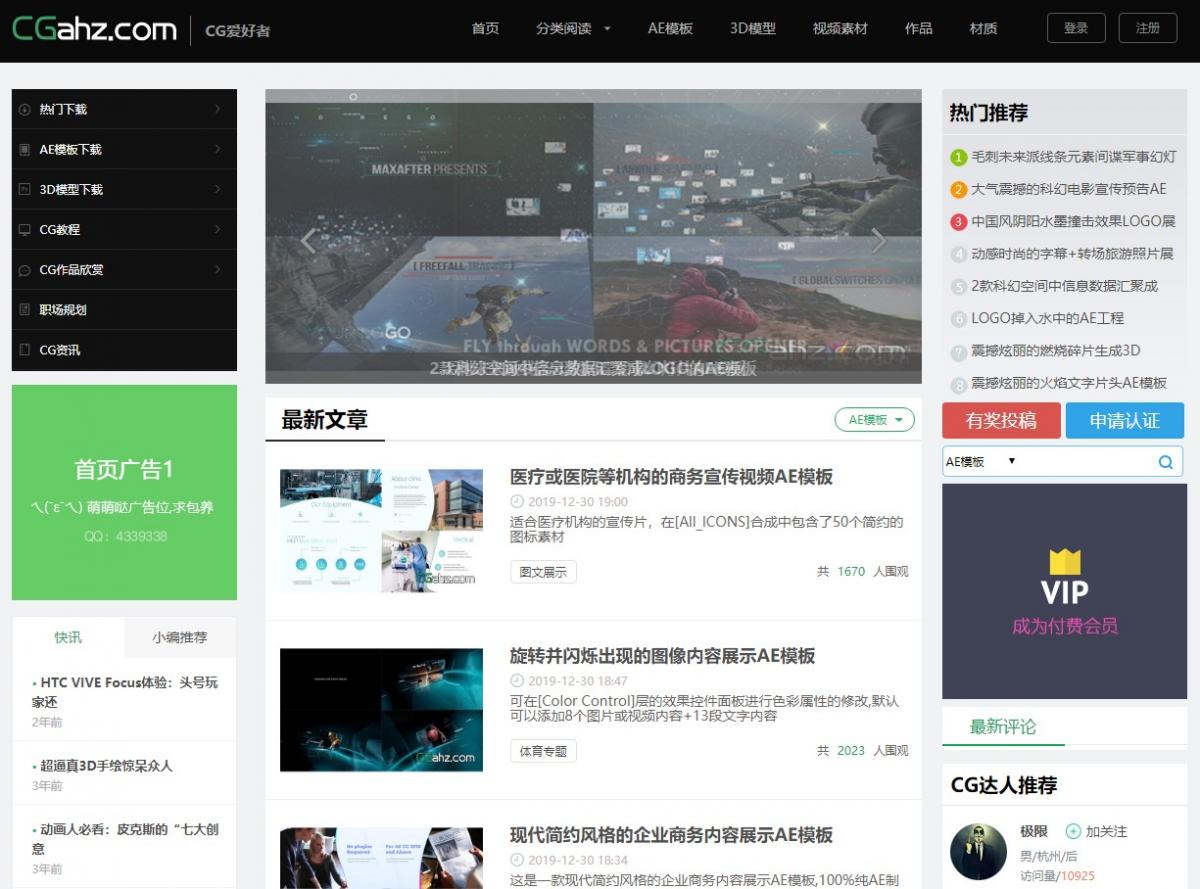Go to previous slide in banner carousel
Viewport: 1200px width, 889px height.
click(308, 241)
